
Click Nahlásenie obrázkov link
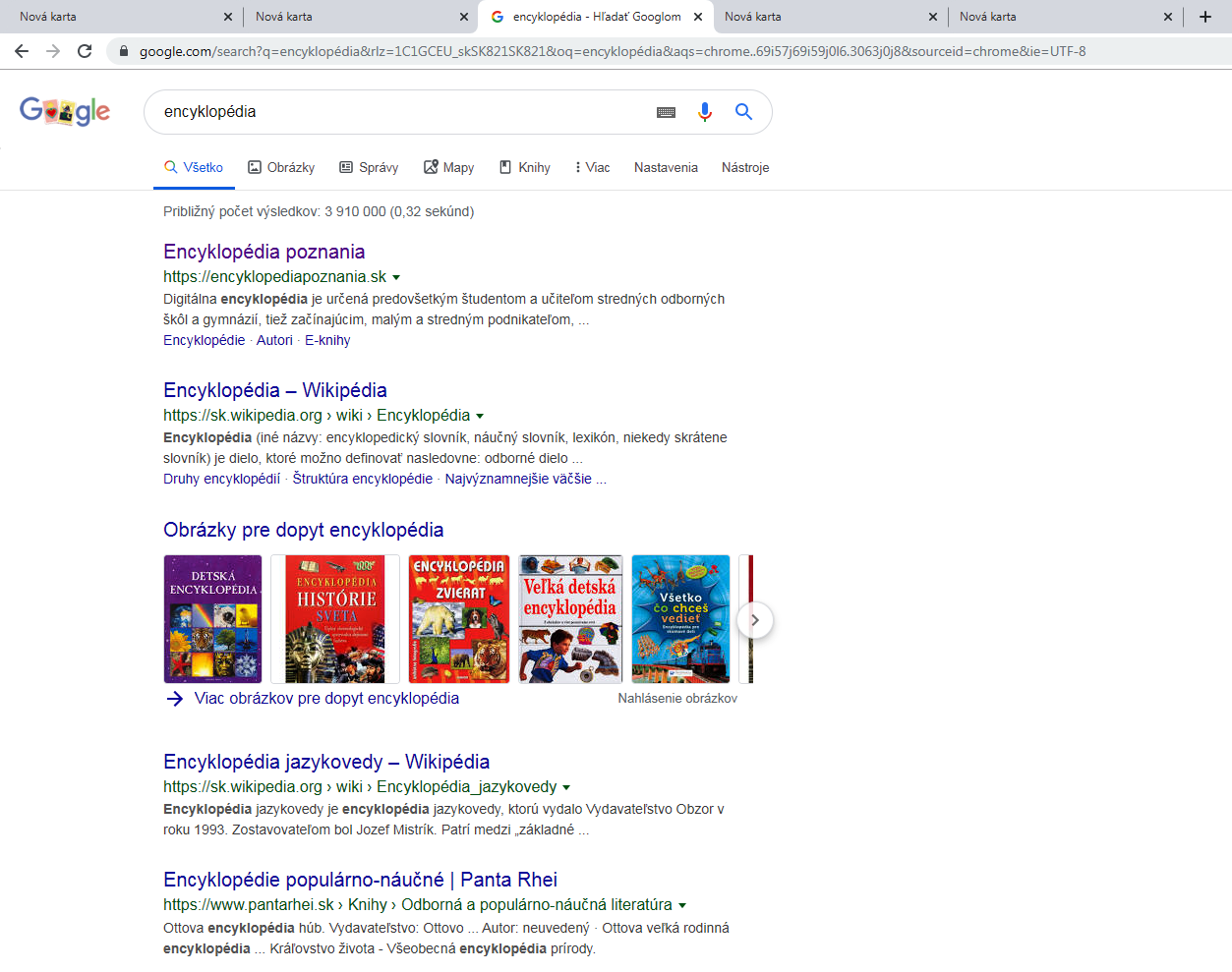pos(677,699)
